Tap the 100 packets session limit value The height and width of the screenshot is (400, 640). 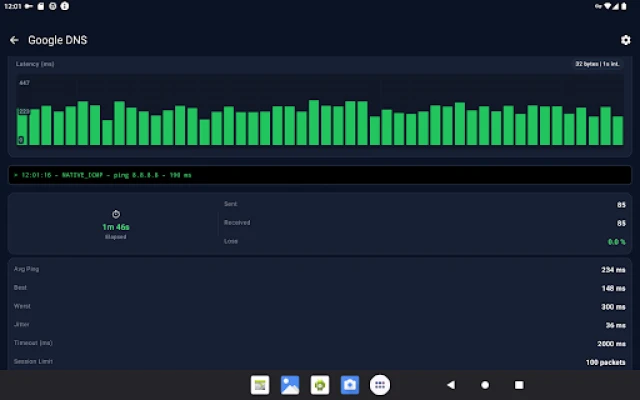tap(606, 362)
